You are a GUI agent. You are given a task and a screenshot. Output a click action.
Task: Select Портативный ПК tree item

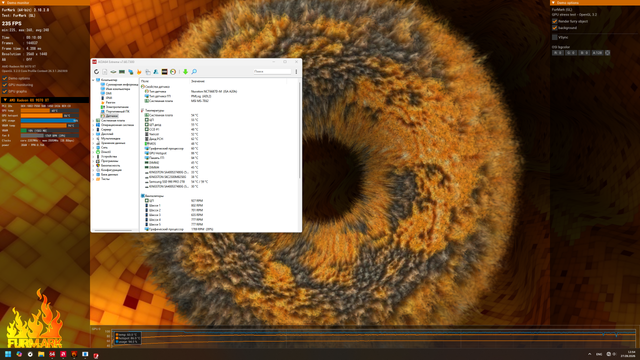tap(115, 111)
